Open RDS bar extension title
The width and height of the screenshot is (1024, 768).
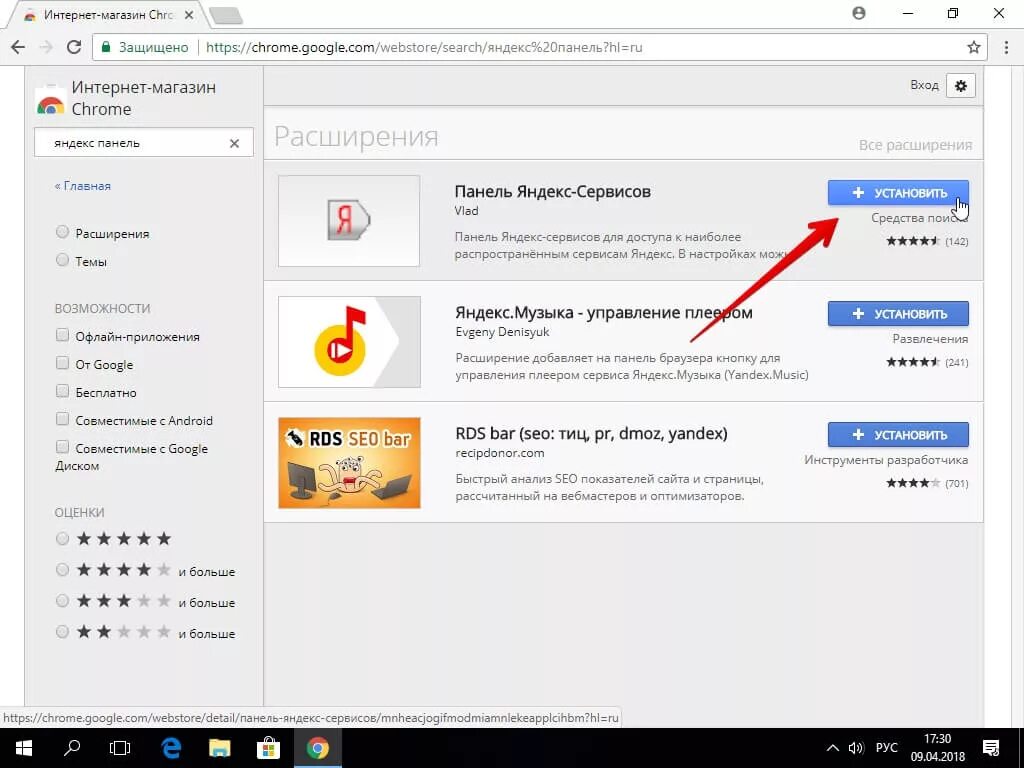pos(591,434)
